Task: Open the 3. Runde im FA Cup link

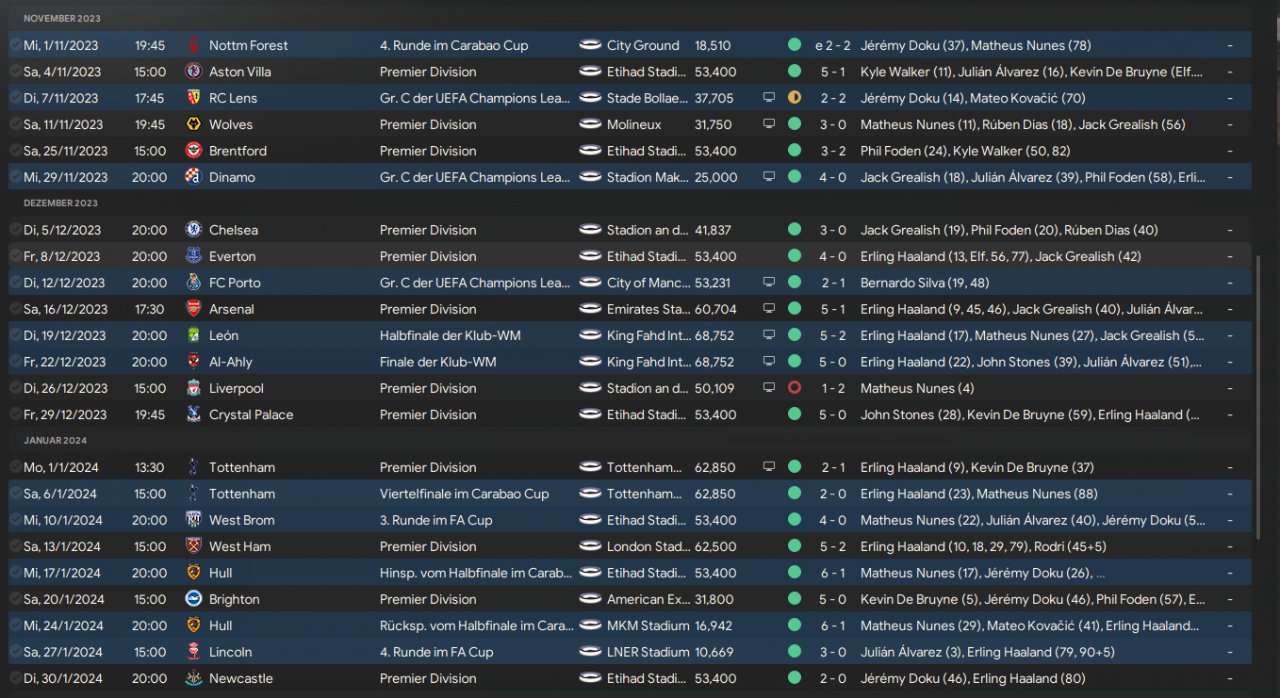Action: (x=436, y=520)
